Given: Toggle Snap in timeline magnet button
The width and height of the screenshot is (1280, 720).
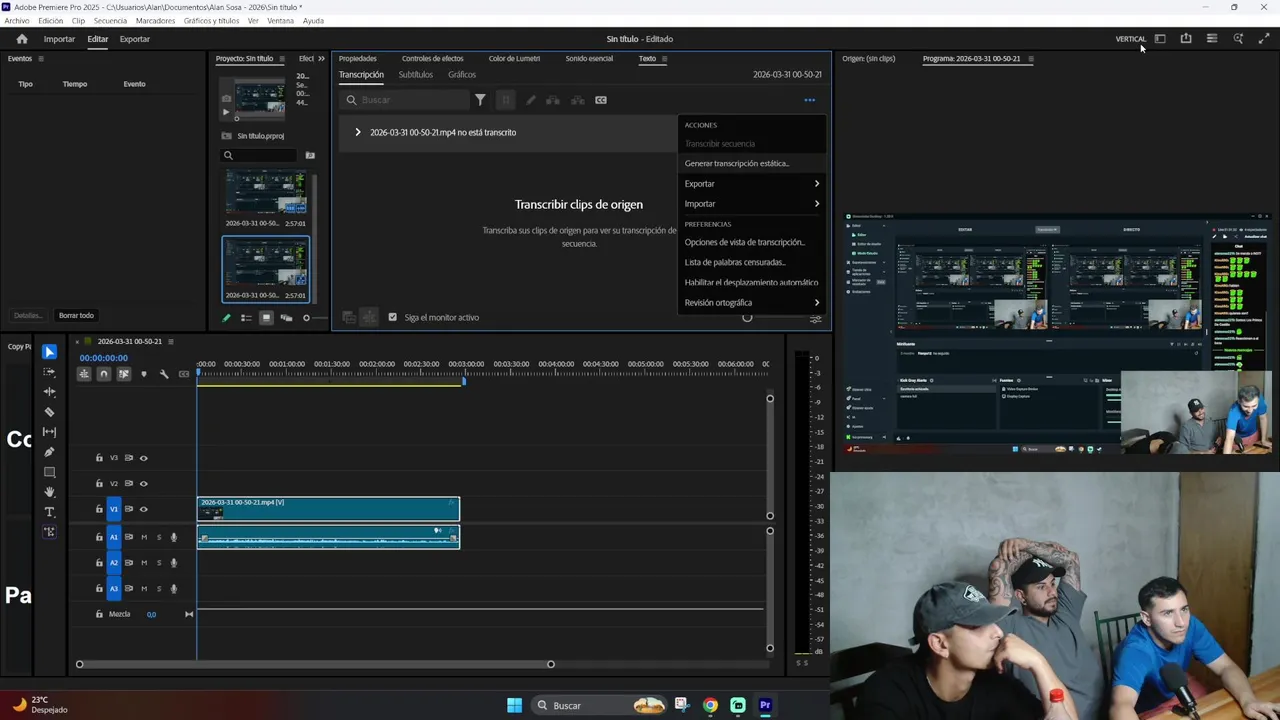Looking at the screenshot, I should pos(104,374).
